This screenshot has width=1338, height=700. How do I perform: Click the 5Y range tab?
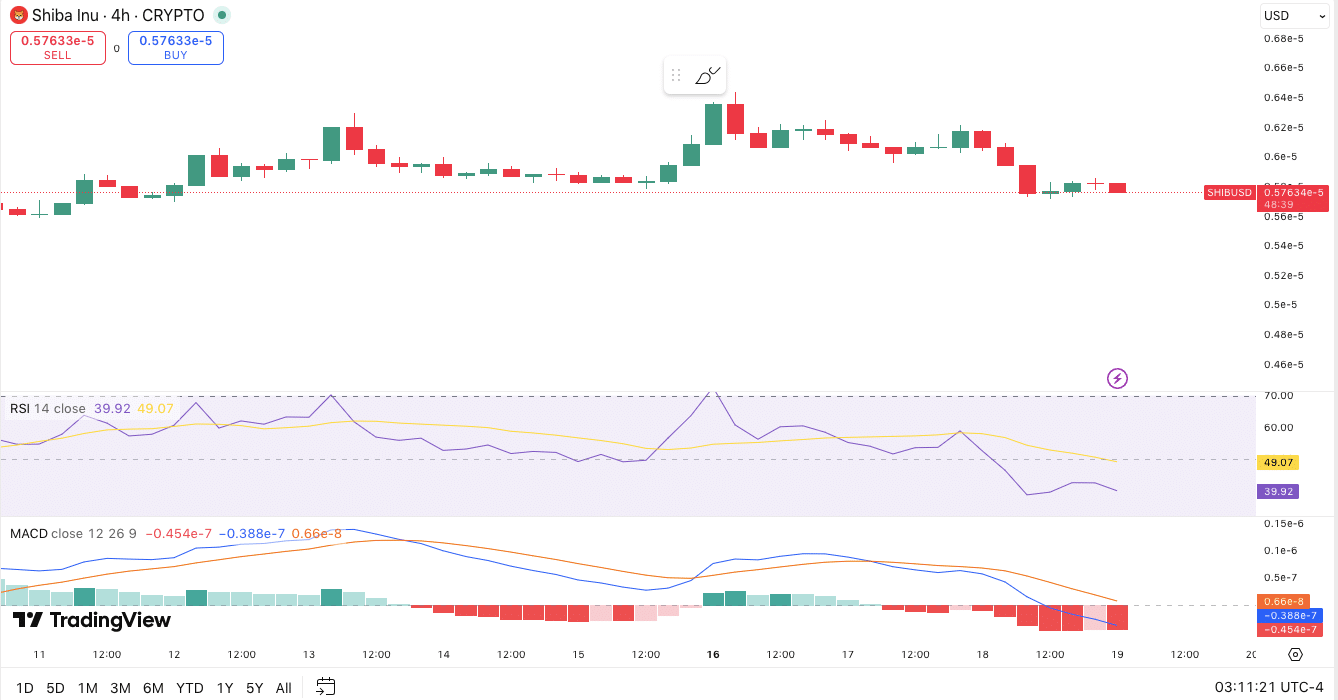coord(254,688)
